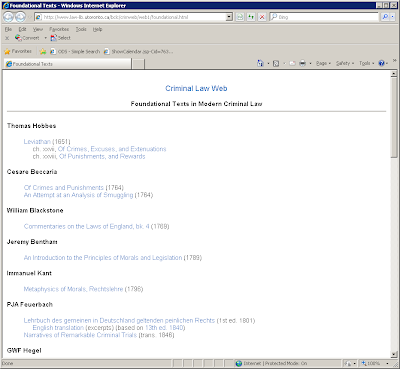
Task: Click the browser Back arrow button
Action: [9, 17]
